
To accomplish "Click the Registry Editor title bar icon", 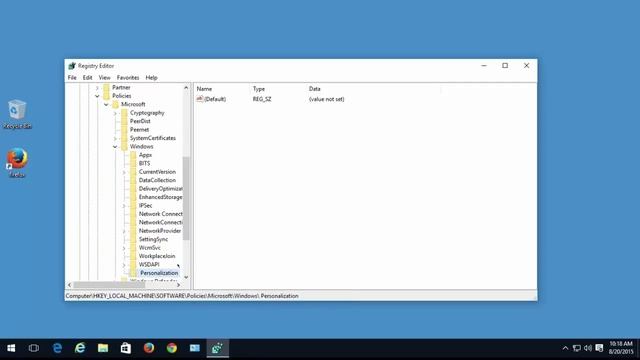I will (x=72, y=66).
